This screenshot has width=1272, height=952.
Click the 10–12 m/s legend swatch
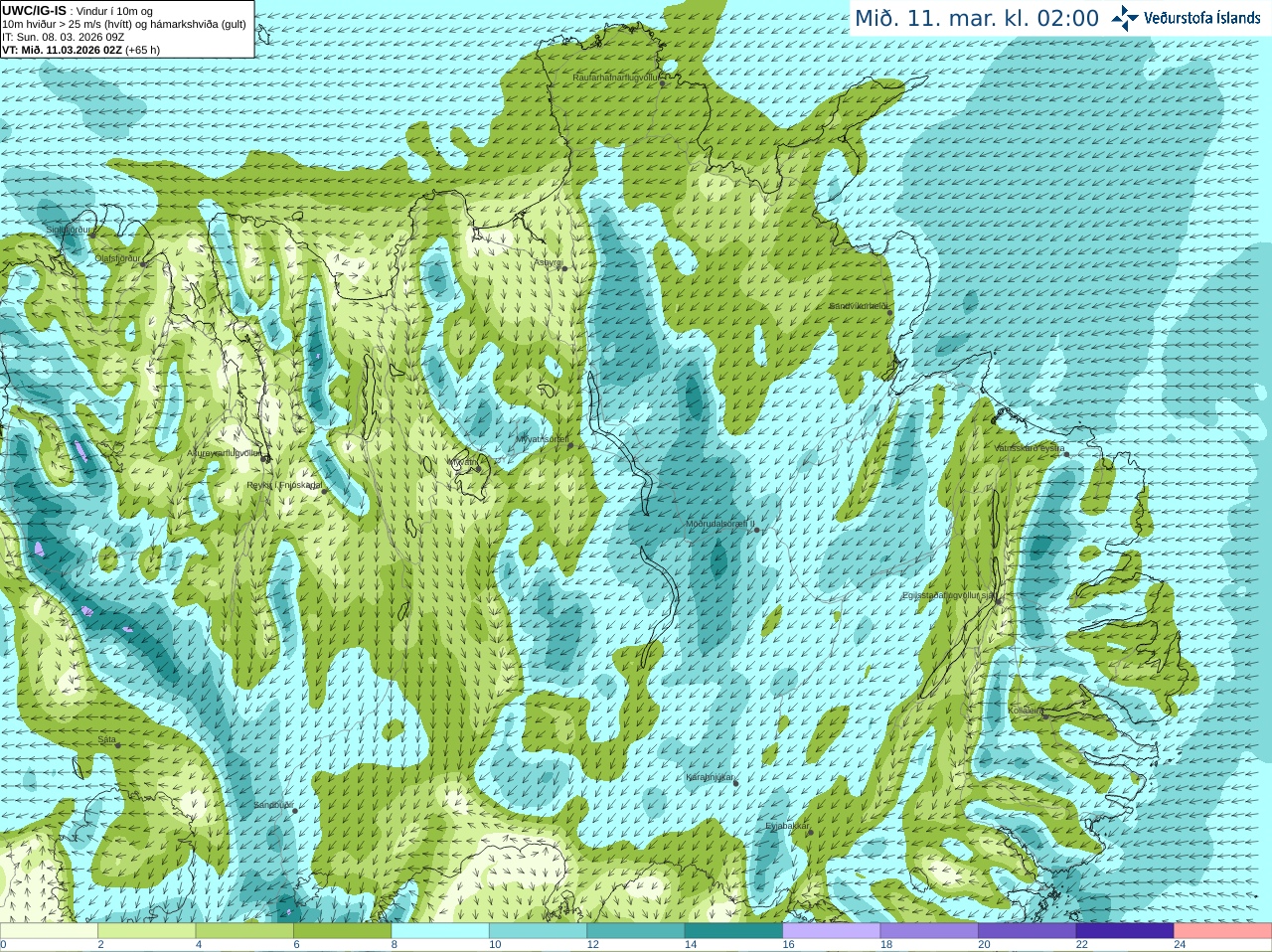click(539, 931)
